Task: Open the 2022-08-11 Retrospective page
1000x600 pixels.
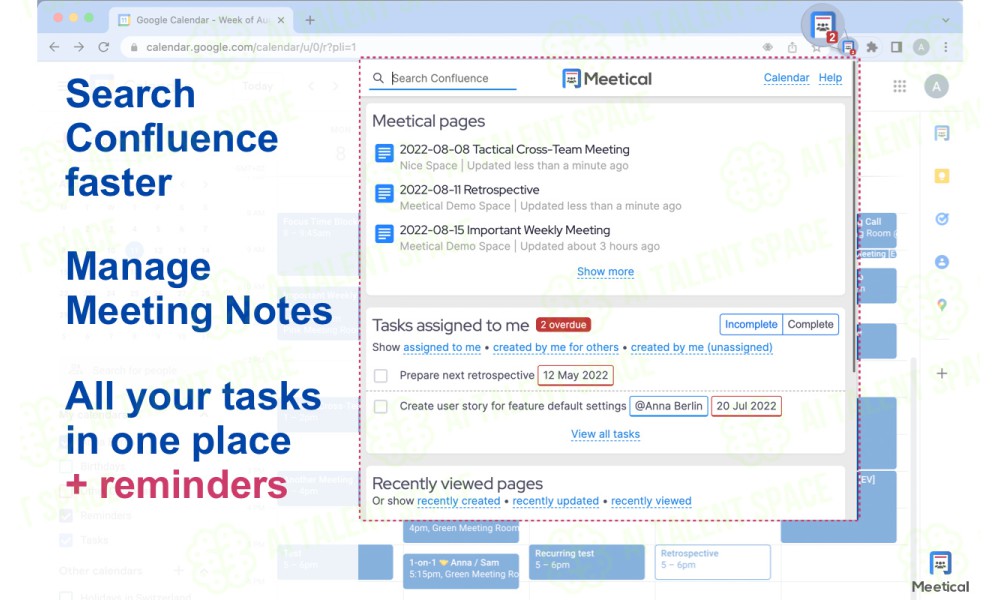Action: (469, 190)
